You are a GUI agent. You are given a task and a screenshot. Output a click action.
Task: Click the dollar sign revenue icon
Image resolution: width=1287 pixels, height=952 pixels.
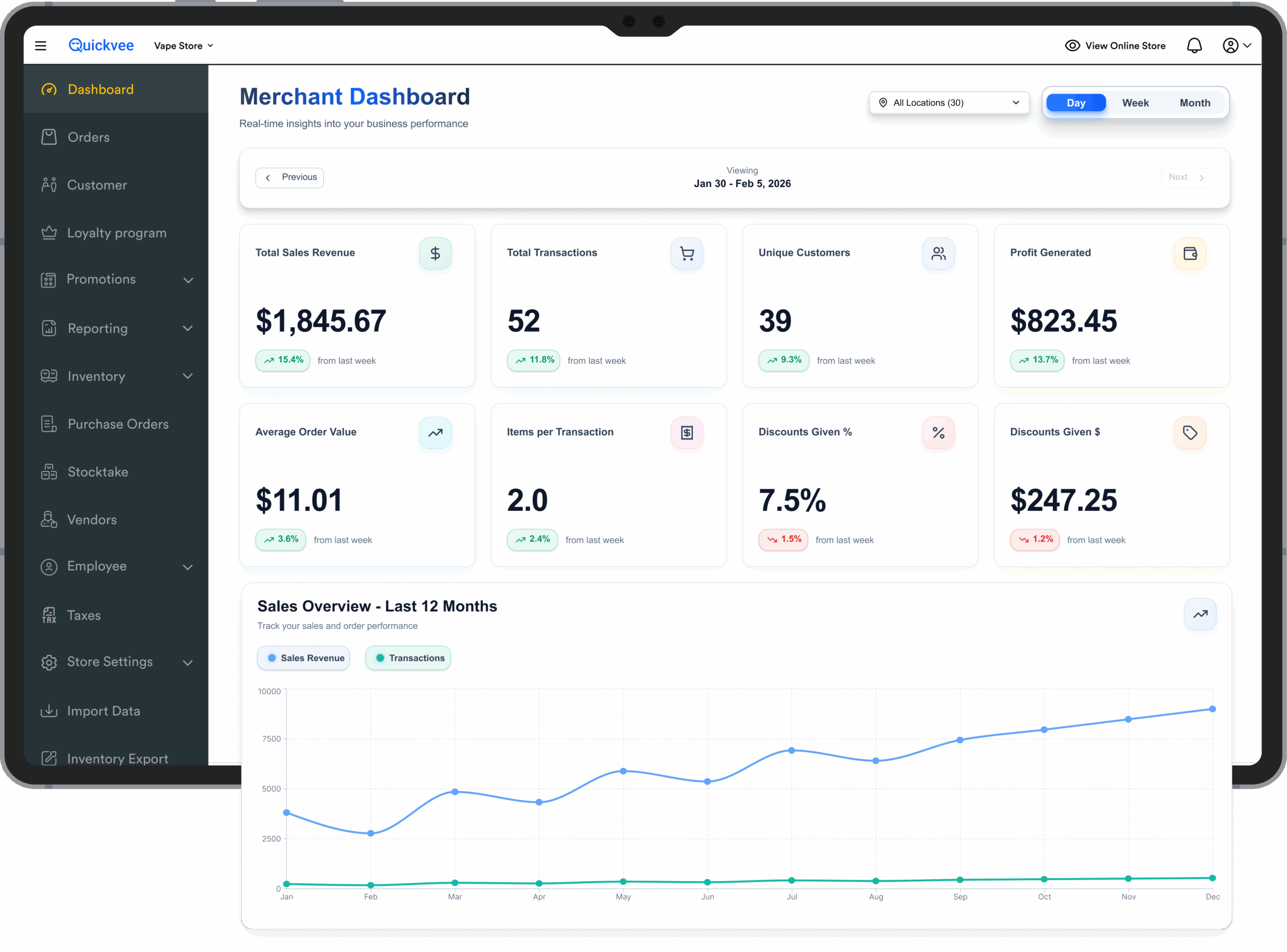435,253
